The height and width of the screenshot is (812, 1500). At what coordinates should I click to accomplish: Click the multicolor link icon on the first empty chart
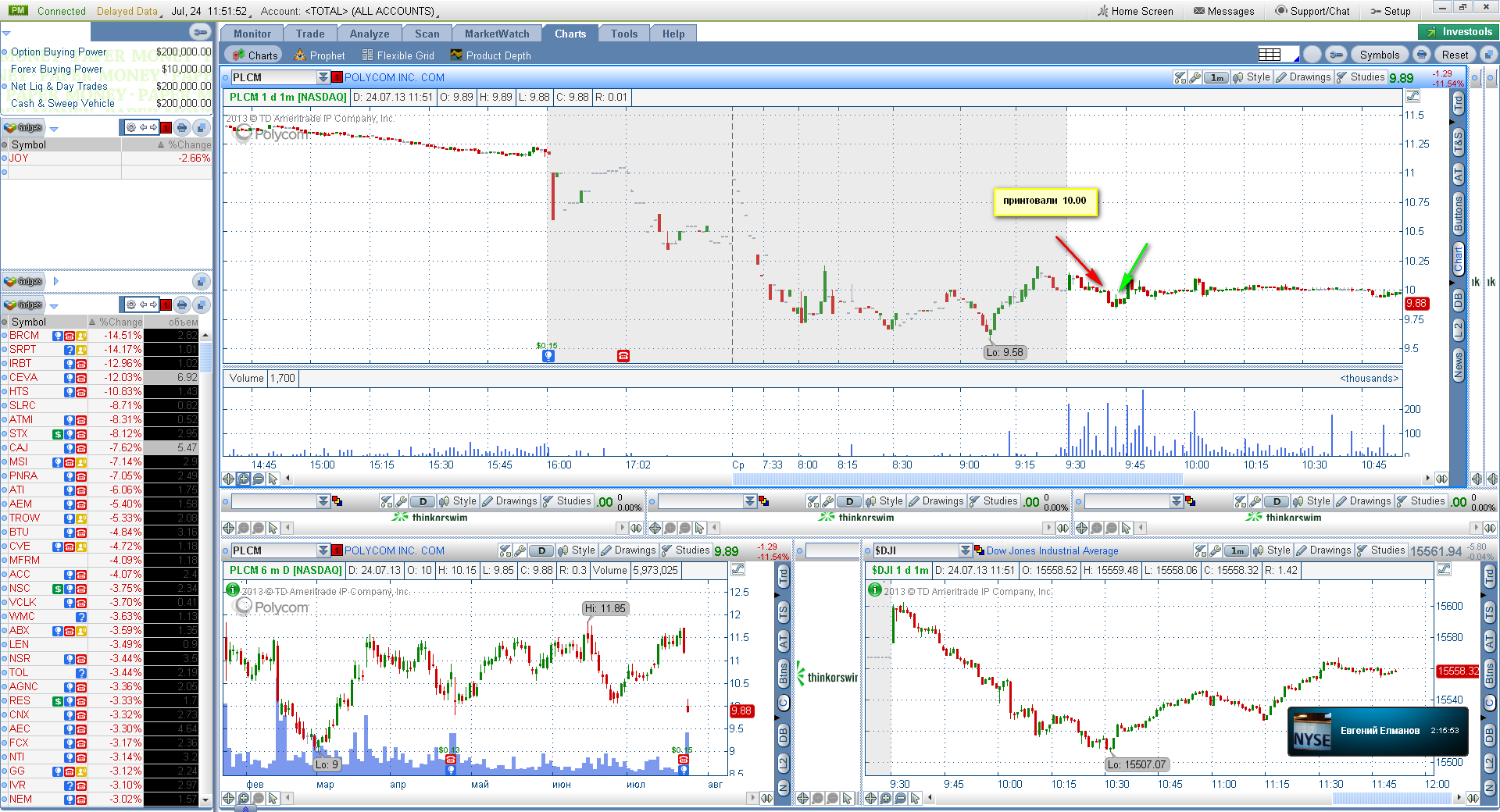click(x=337, y=501)
